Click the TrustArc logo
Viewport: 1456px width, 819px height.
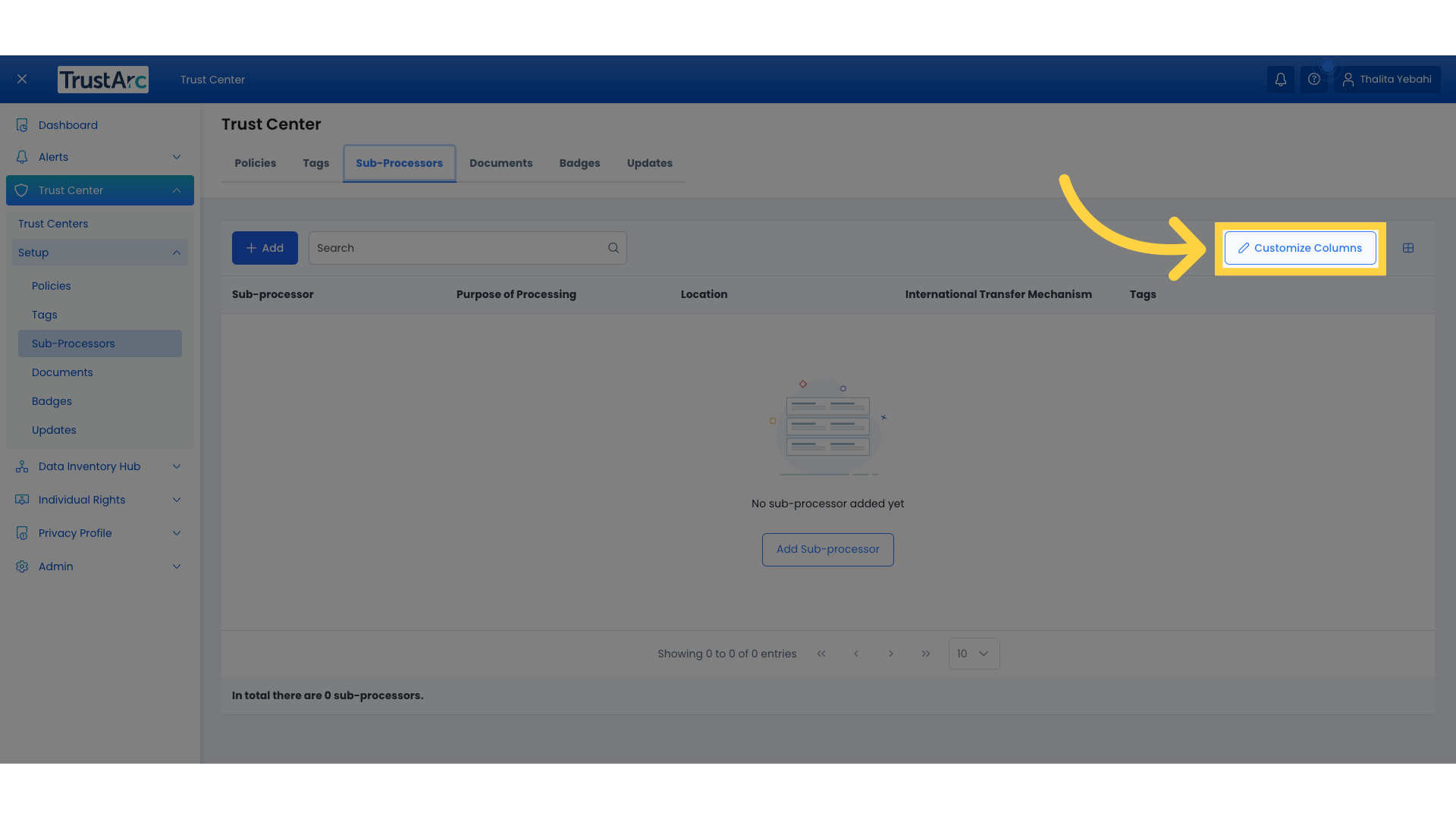[x=103, y=80]
